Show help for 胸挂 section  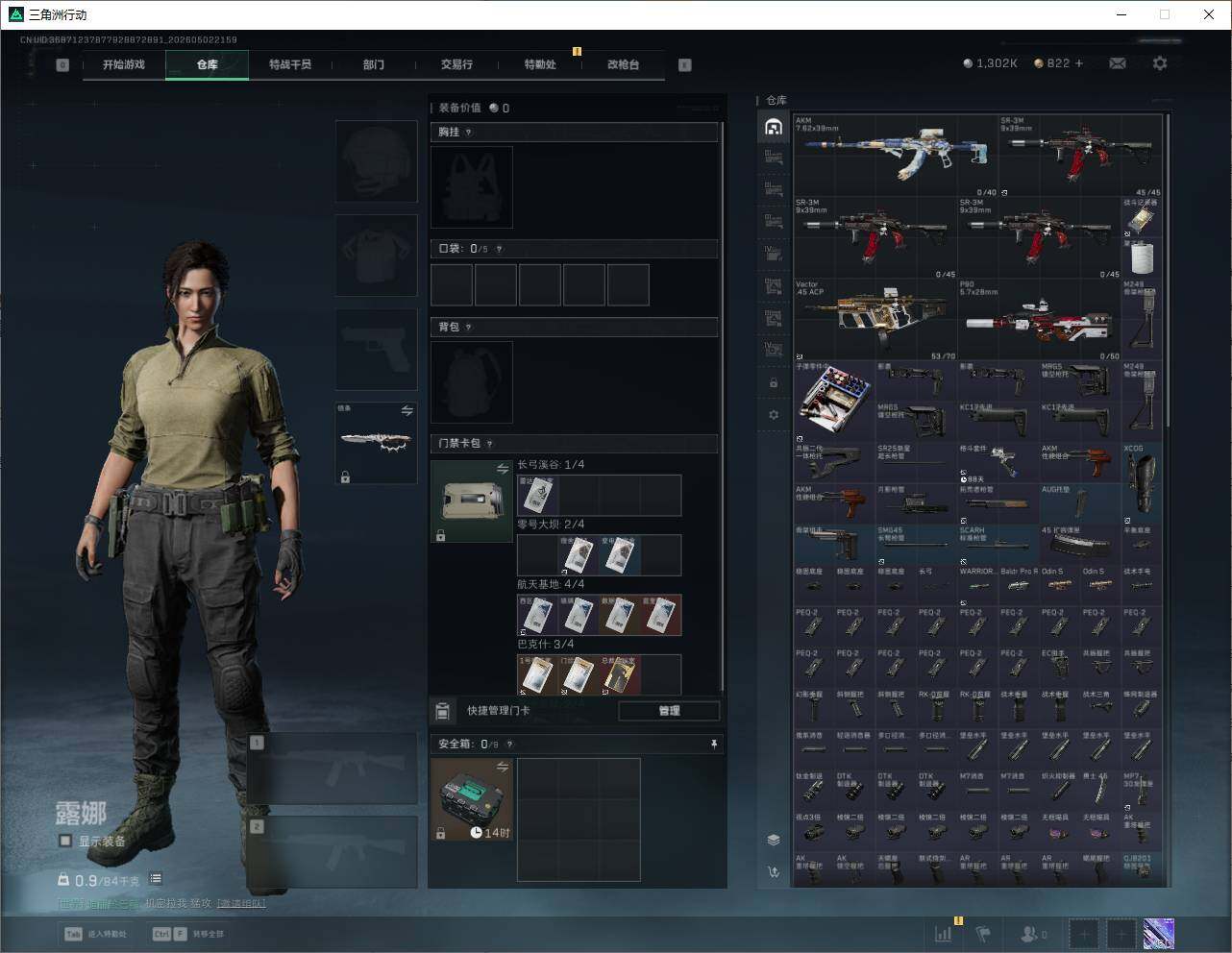469,133
